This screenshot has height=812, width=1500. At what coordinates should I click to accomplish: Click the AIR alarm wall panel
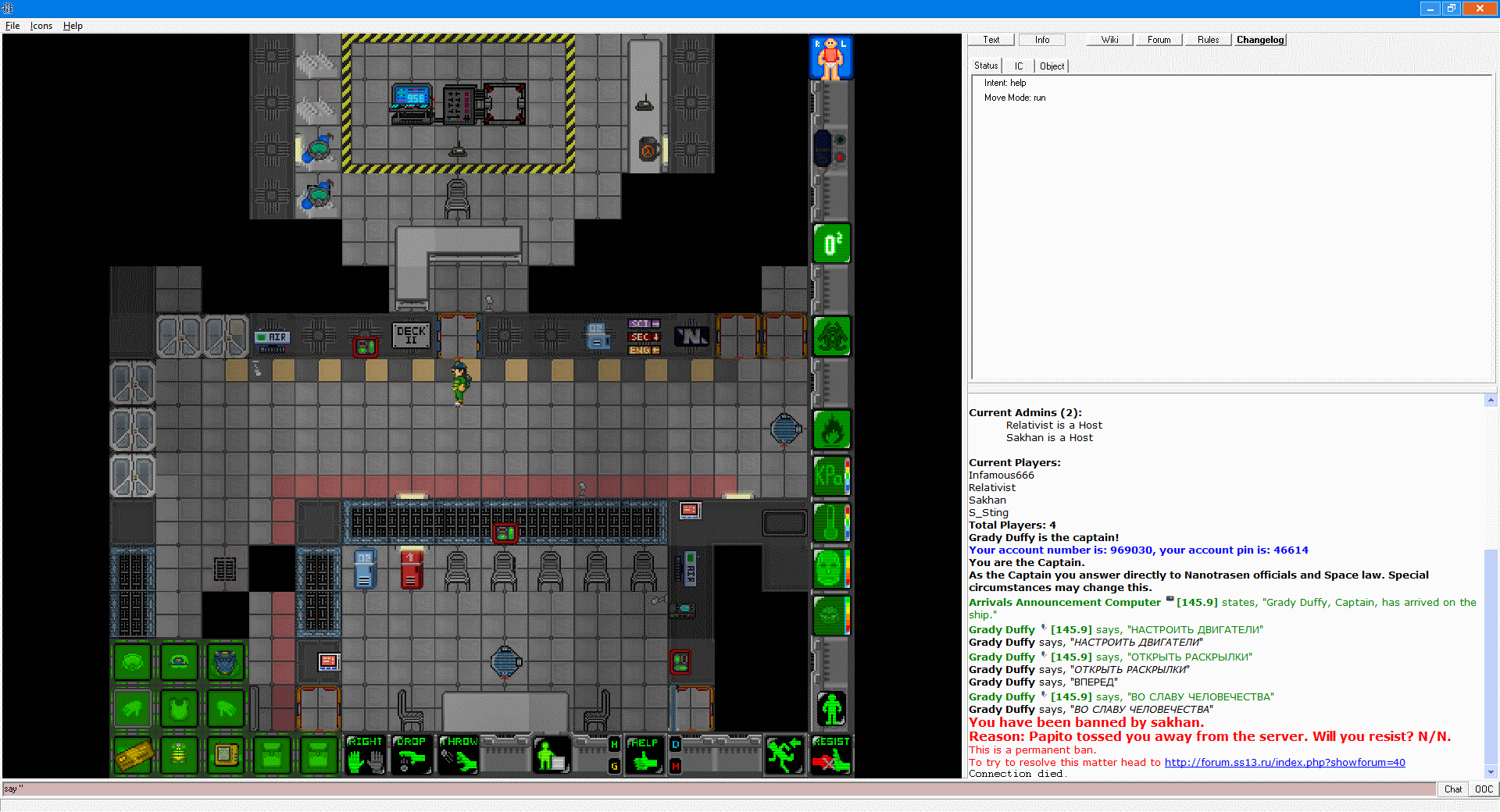click(272, 338)
